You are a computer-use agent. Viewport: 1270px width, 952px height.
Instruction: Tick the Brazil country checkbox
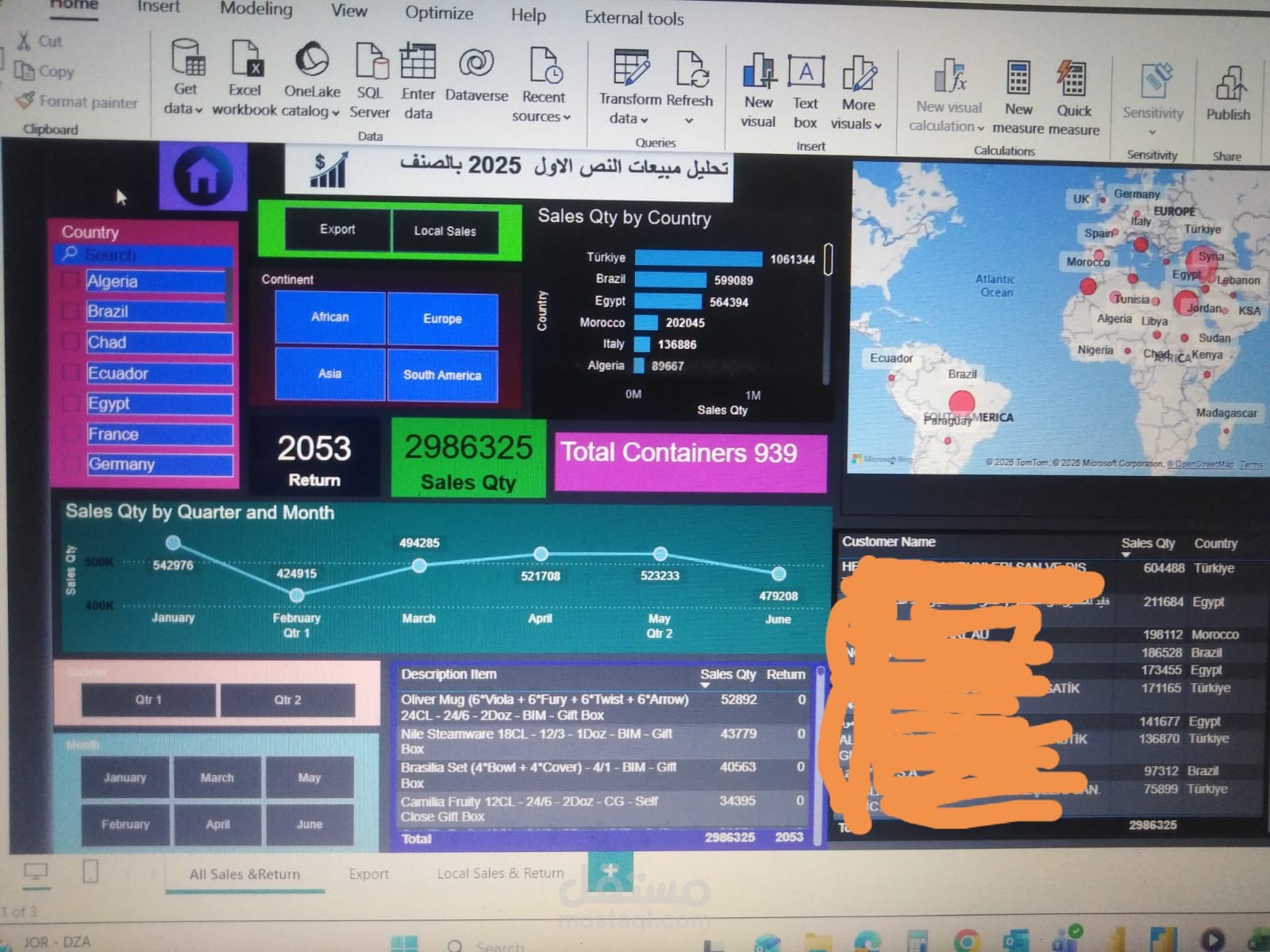point(71,311)
